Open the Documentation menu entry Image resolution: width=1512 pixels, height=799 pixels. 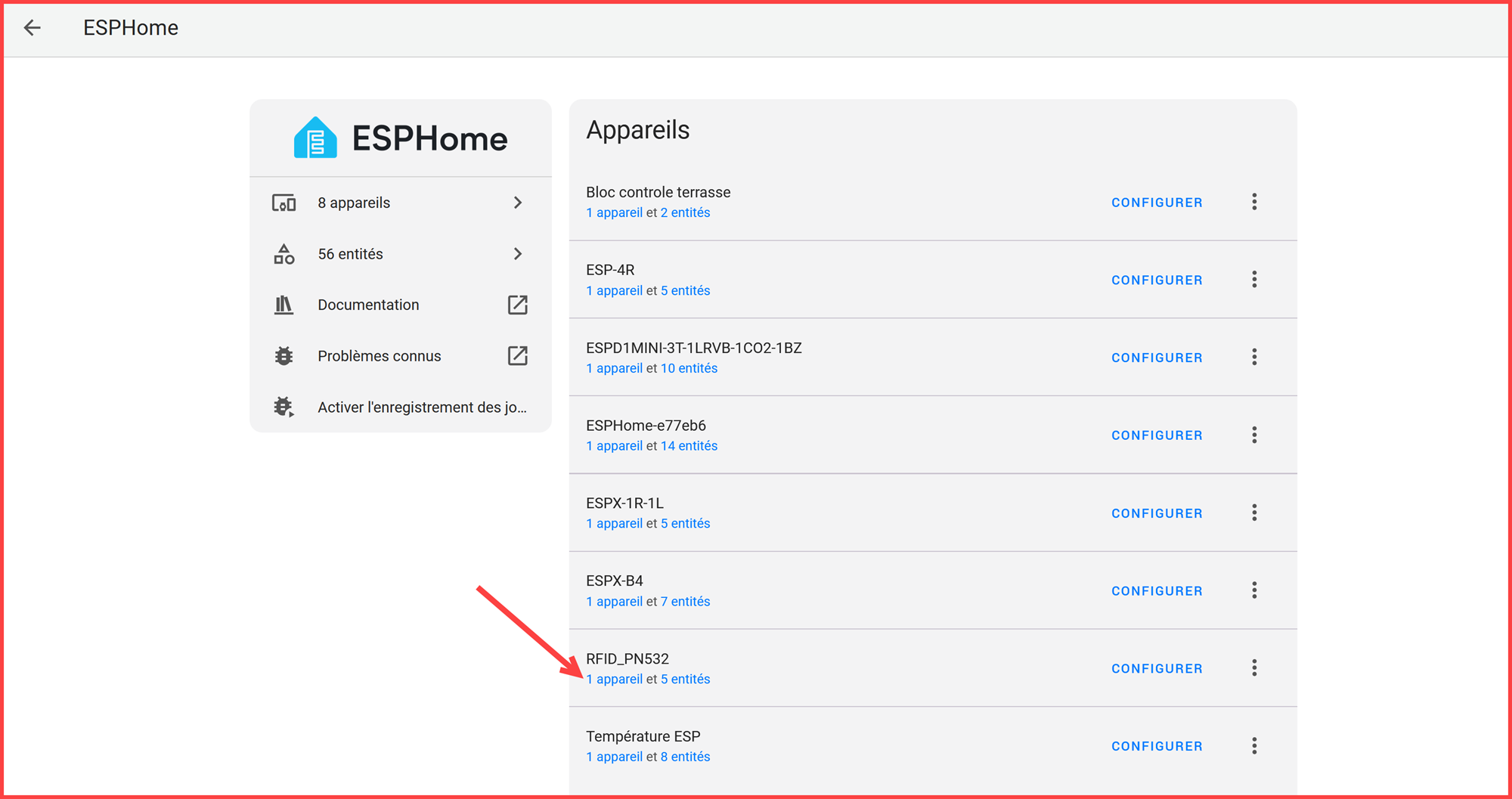401,305
